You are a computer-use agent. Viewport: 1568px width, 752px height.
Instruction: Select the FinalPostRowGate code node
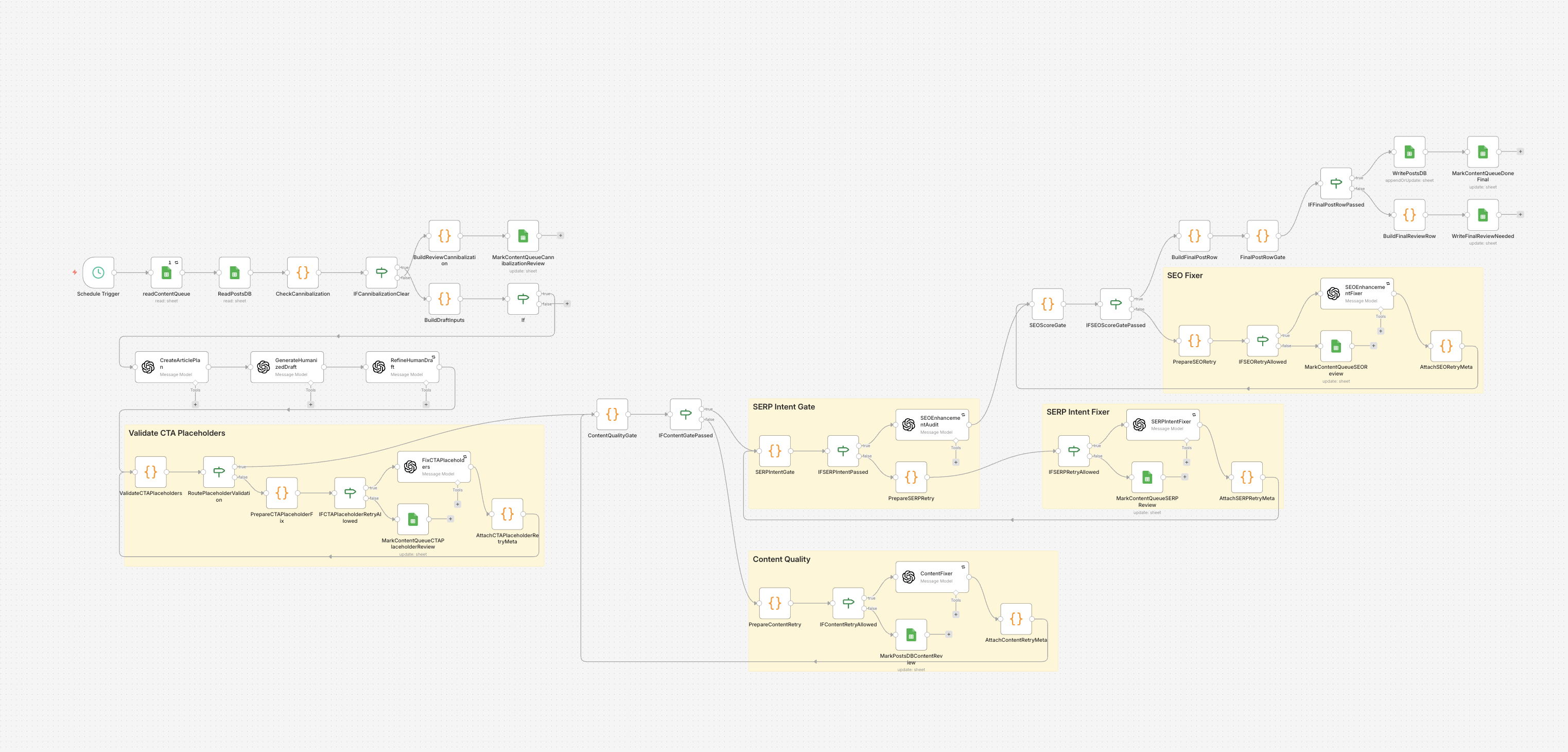point(1262,236)
